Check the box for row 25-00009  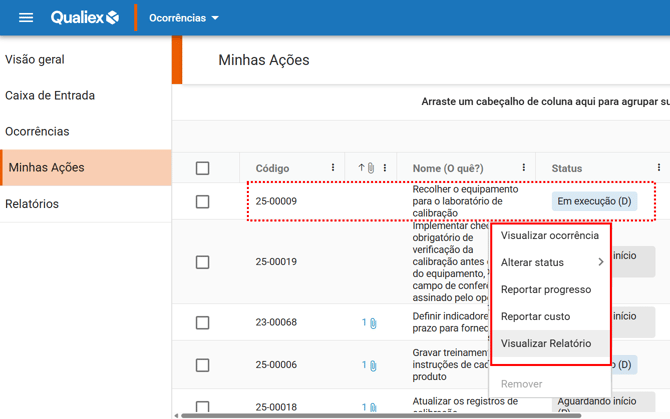pyautogui.click(x=203, y=202)
